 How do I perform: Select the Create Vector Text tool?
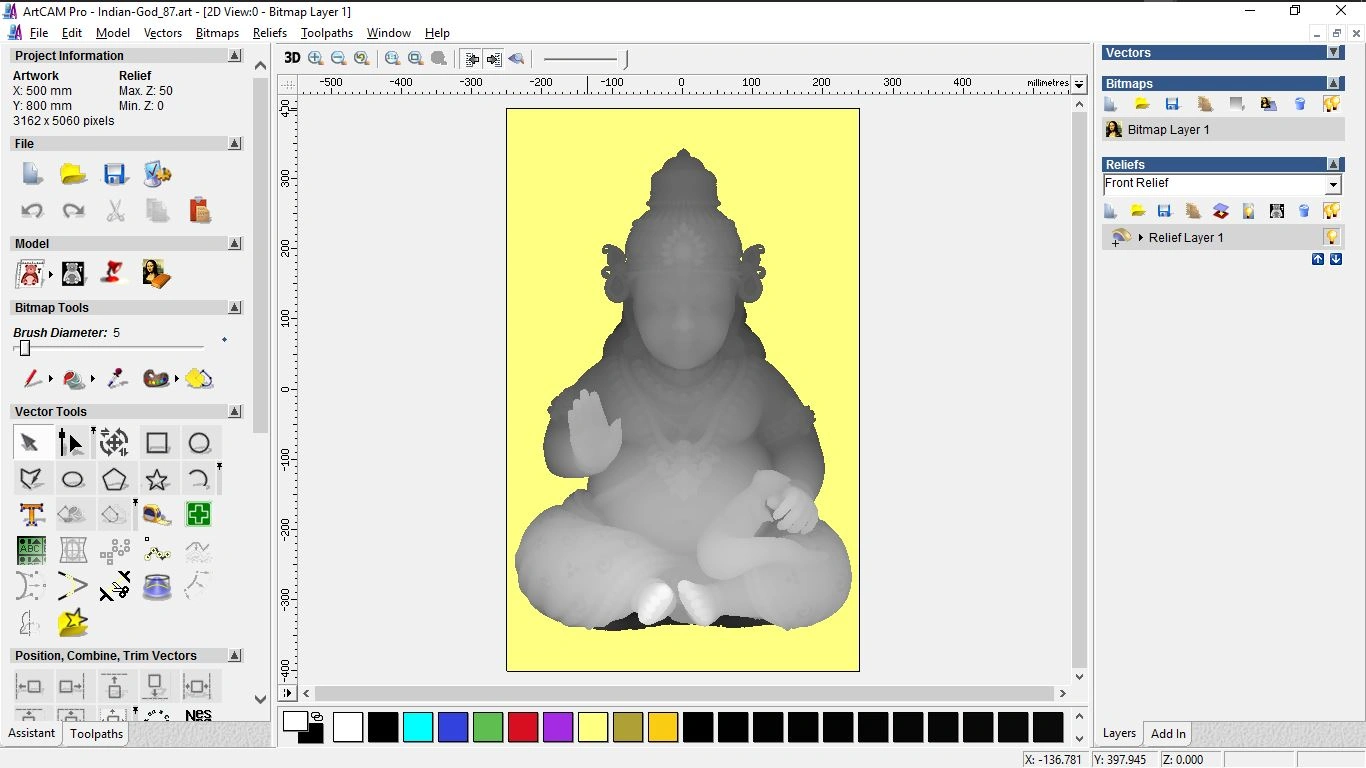[x=31, y=514]
